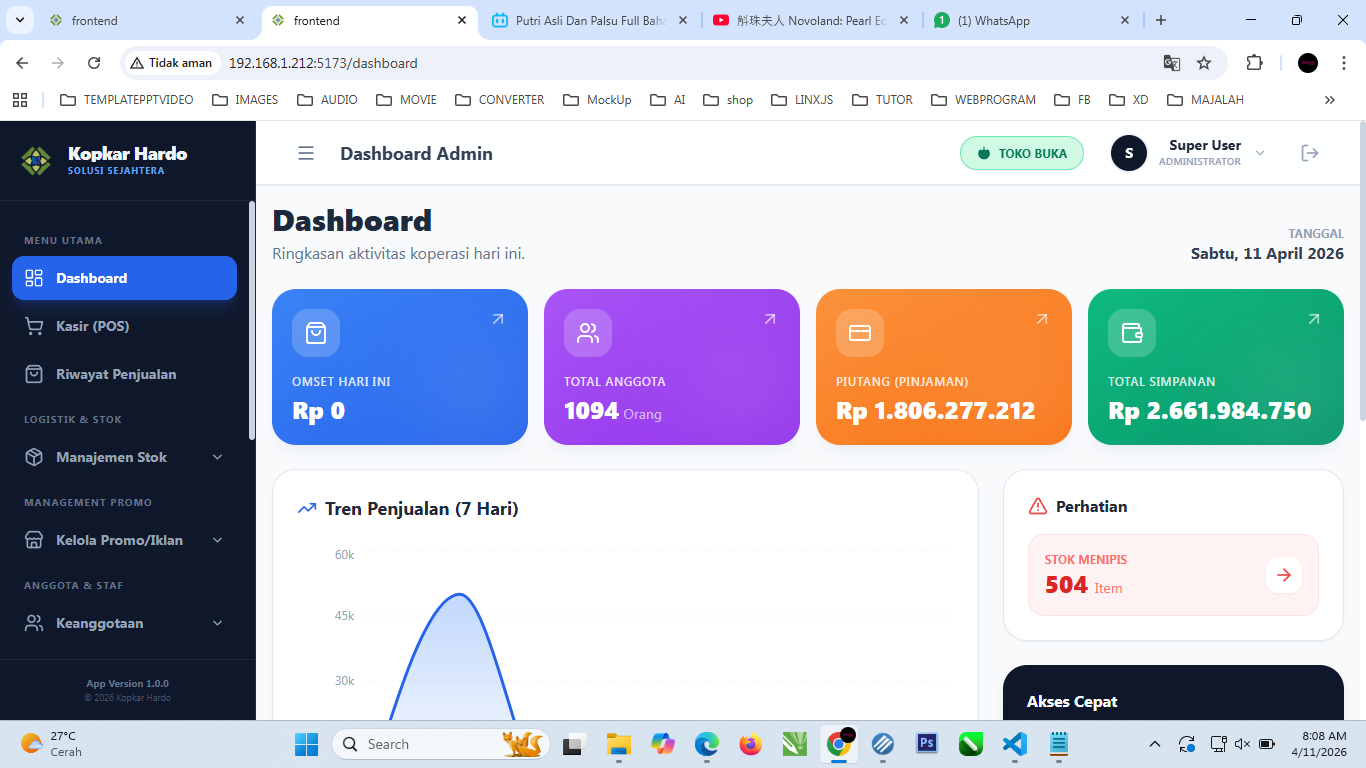The width and height of the screenshot is (1366, 768).
Task: Open arrow button on Stok Menipis alert
Action: coord(1284,575)
